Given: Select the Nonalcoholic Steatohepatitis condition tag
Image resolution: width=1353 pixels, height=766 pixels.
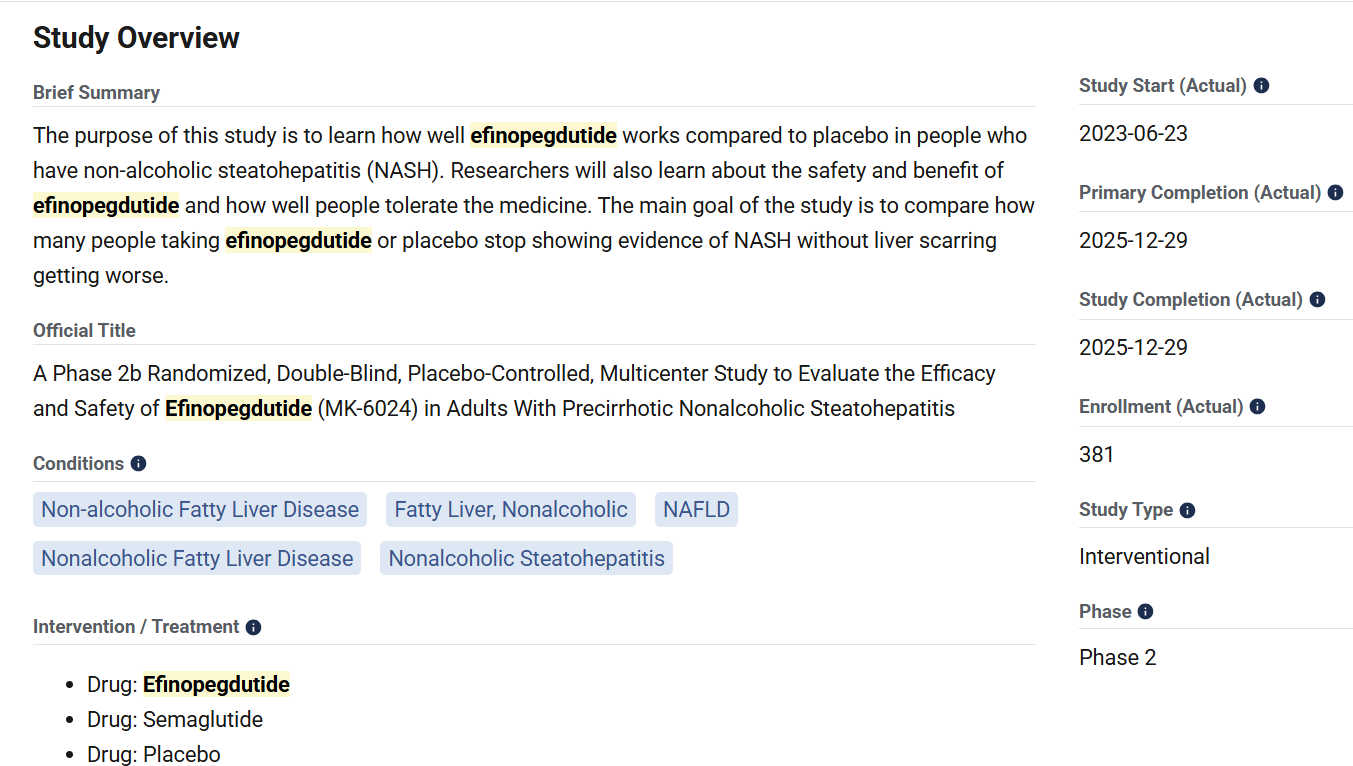Looking at the screenshot, I should pos(526,558).
